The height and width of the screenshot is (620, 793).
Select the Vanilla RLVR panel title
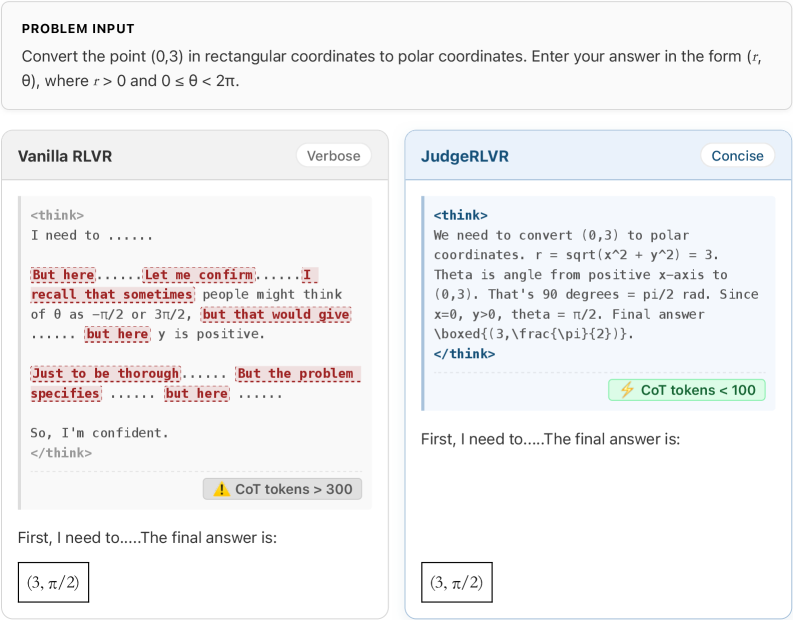pyautogui.click(x=65, y=156)
